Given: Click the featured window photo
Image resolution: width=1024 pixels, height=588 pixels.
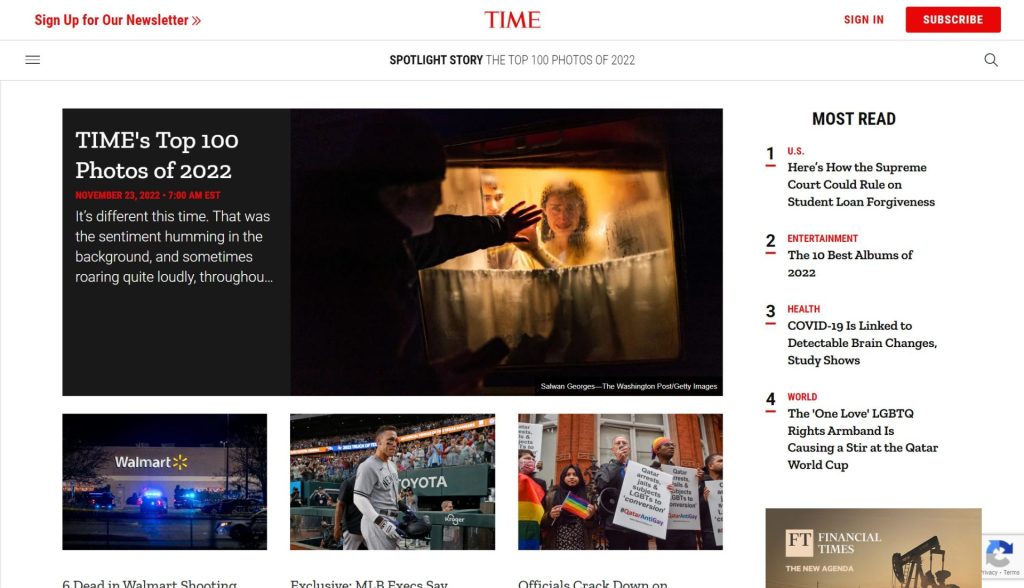Looking at the screenshot, I should coord(507,252).
